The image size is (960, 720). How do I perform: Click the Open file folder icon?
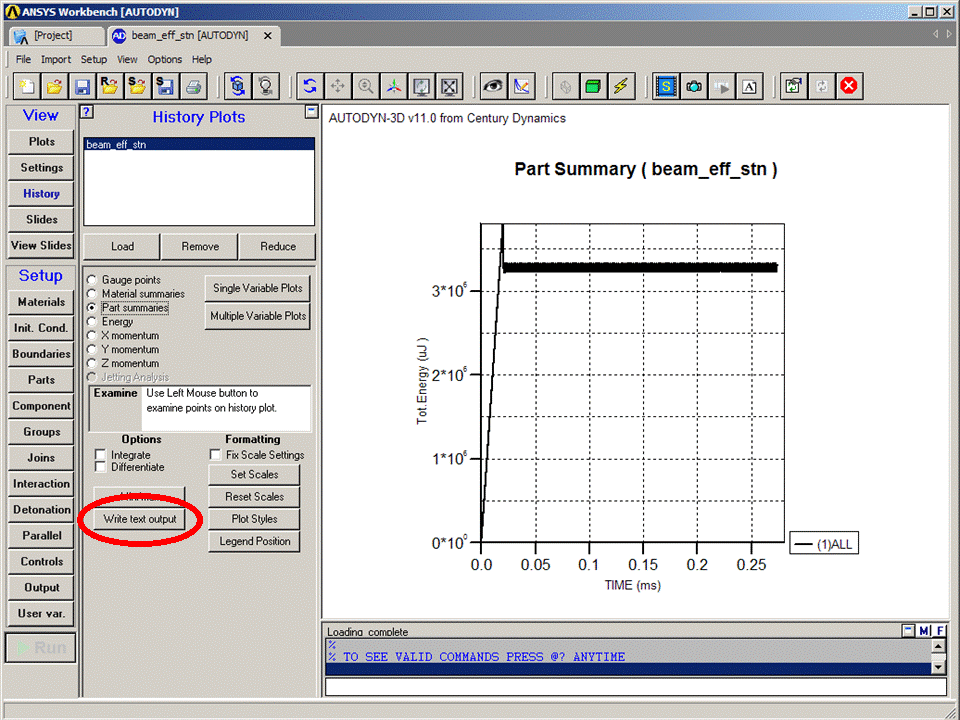[x=54, y=87]
